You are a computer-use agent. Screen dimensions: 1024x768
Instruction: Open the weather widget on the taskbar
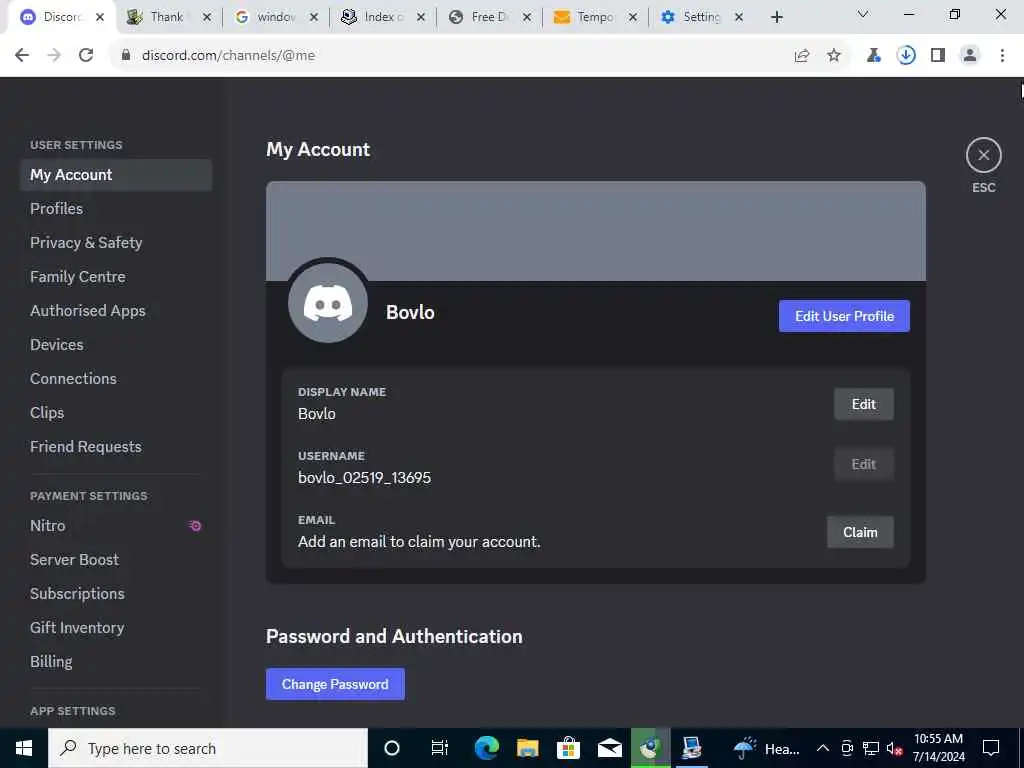tap(767, 748)
